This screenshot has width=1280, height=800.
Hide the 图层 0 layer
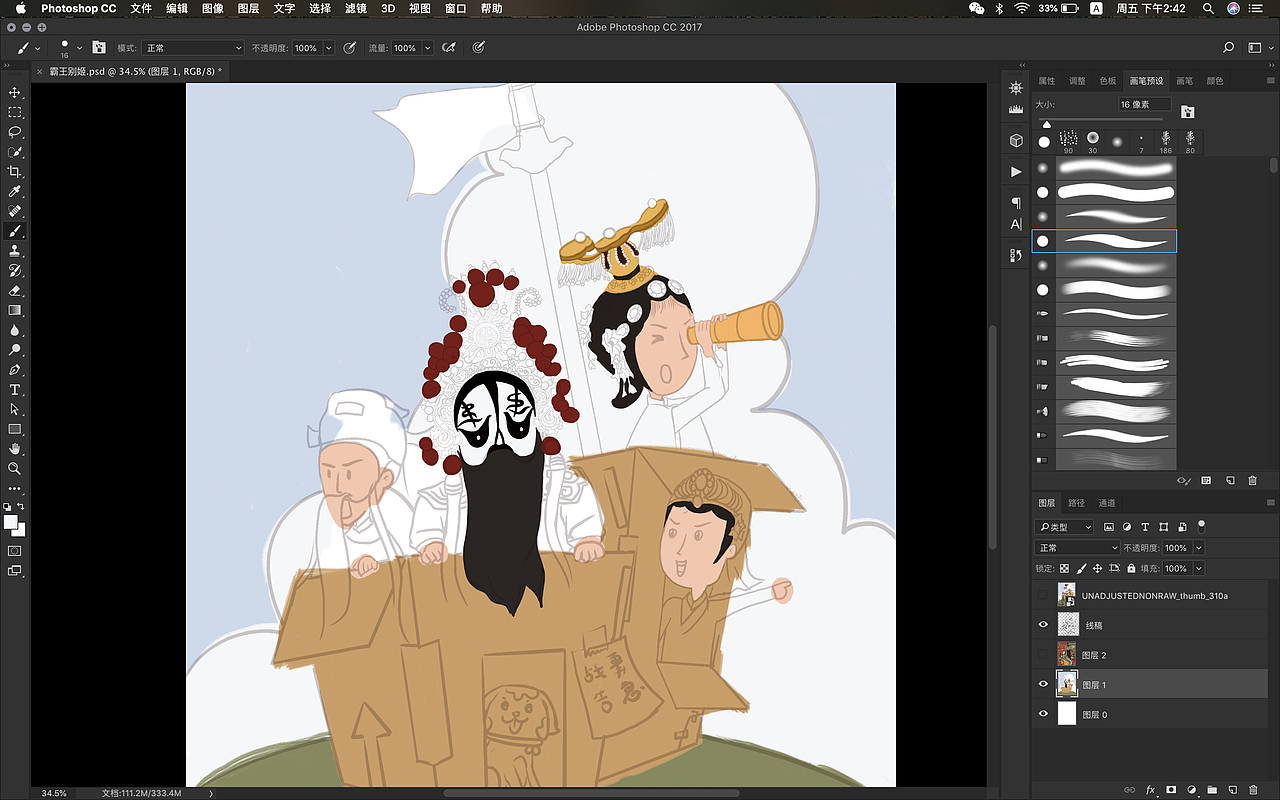pyautogui.click(x=1043, y=715)
